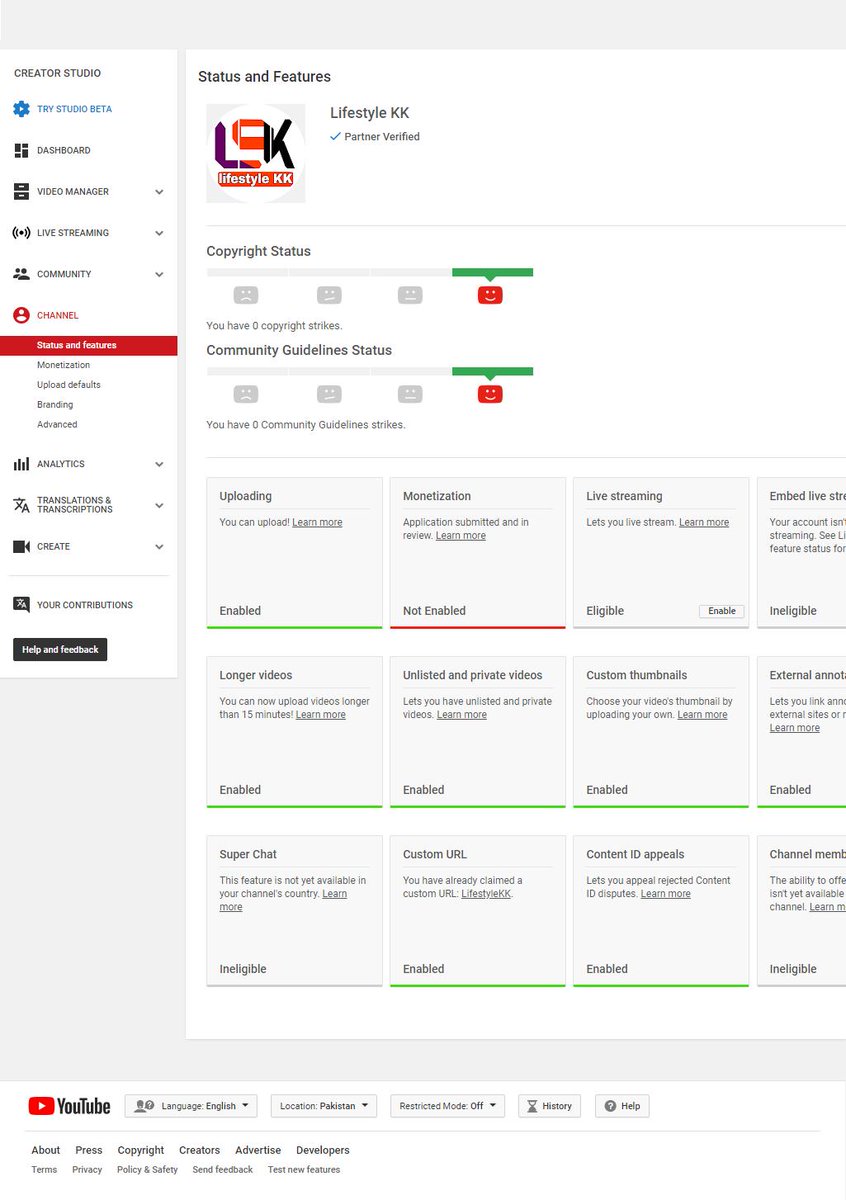Open the Creators footer link
846x1200 pixels.
pos(200,1150)
